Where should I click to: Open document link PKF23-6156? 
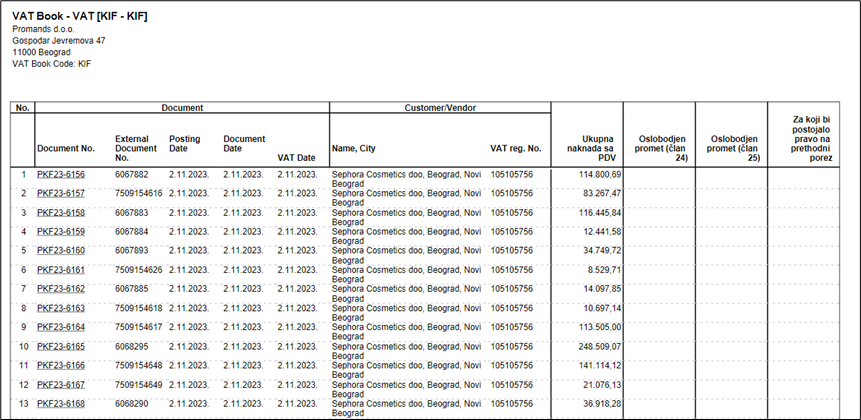pos(61,175)
